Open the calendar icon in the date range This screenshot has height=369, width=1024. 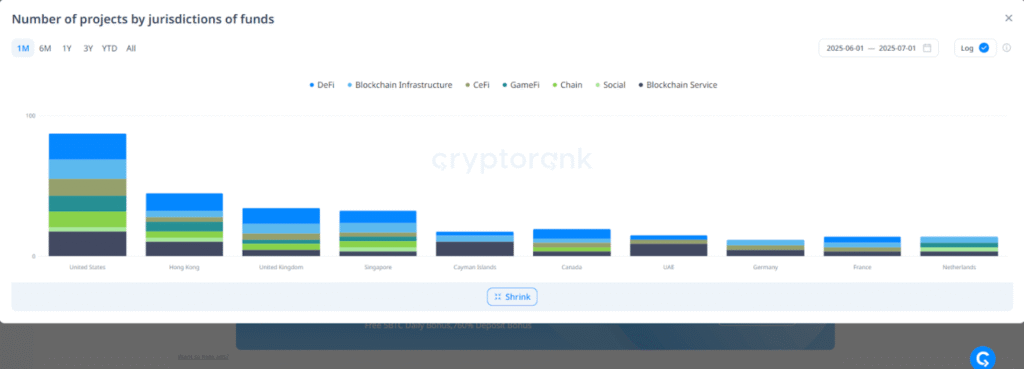coord(927,48)
